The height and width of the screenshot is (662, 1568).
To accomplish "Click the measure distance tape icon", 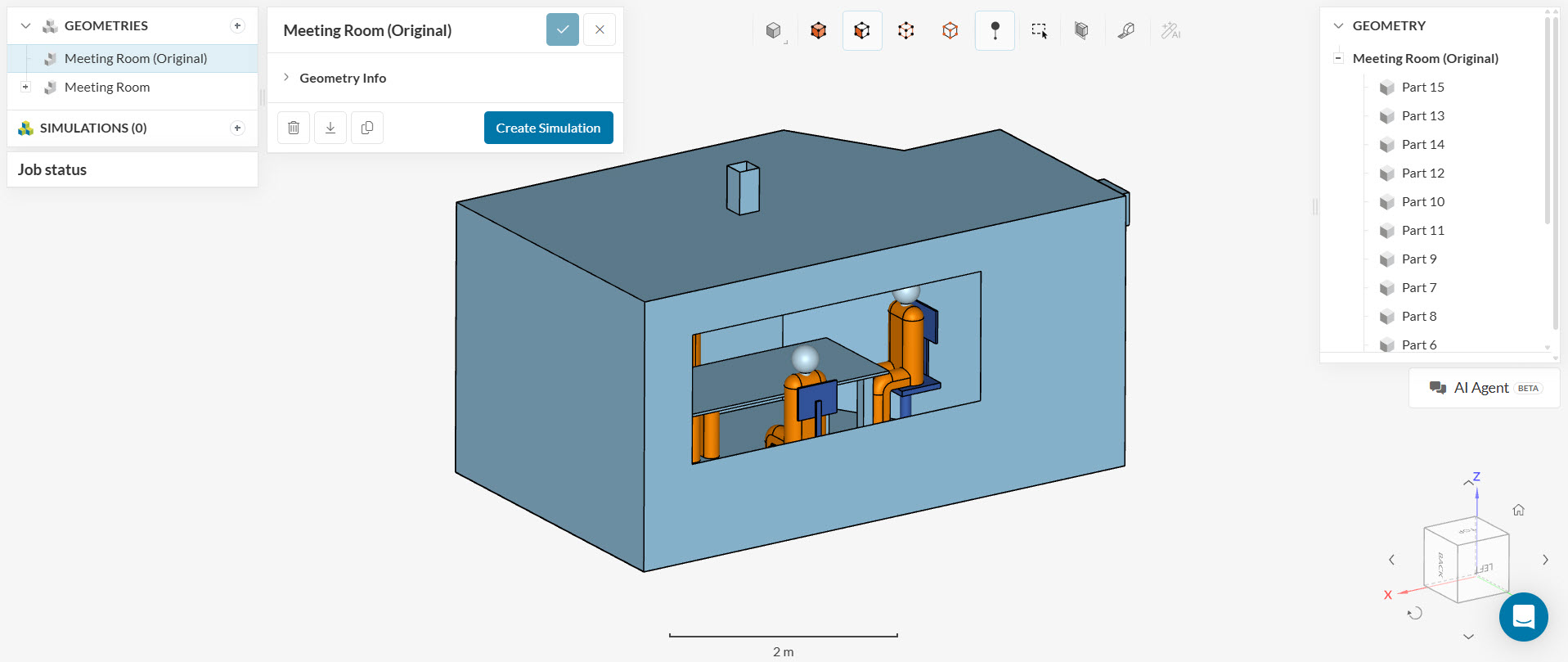I will pyautogui.click(x=1125, y=31).
